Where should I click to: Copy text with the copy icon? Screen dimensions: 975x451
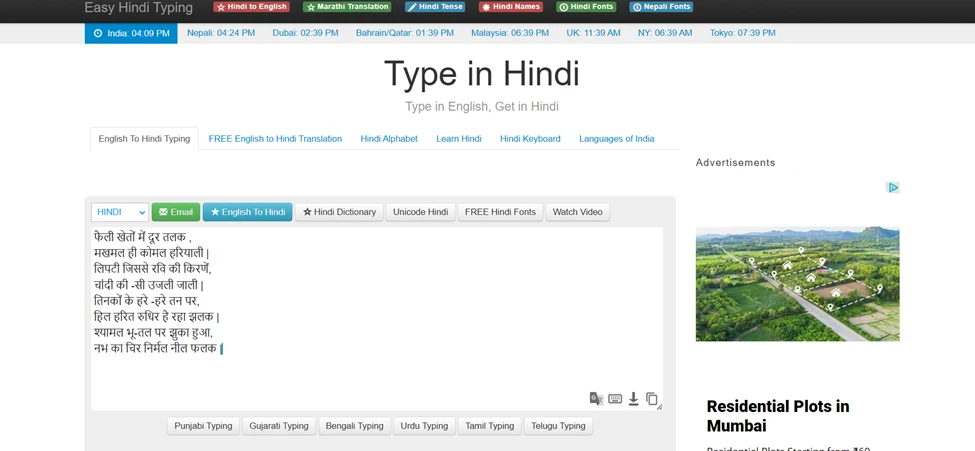point(651,399)
